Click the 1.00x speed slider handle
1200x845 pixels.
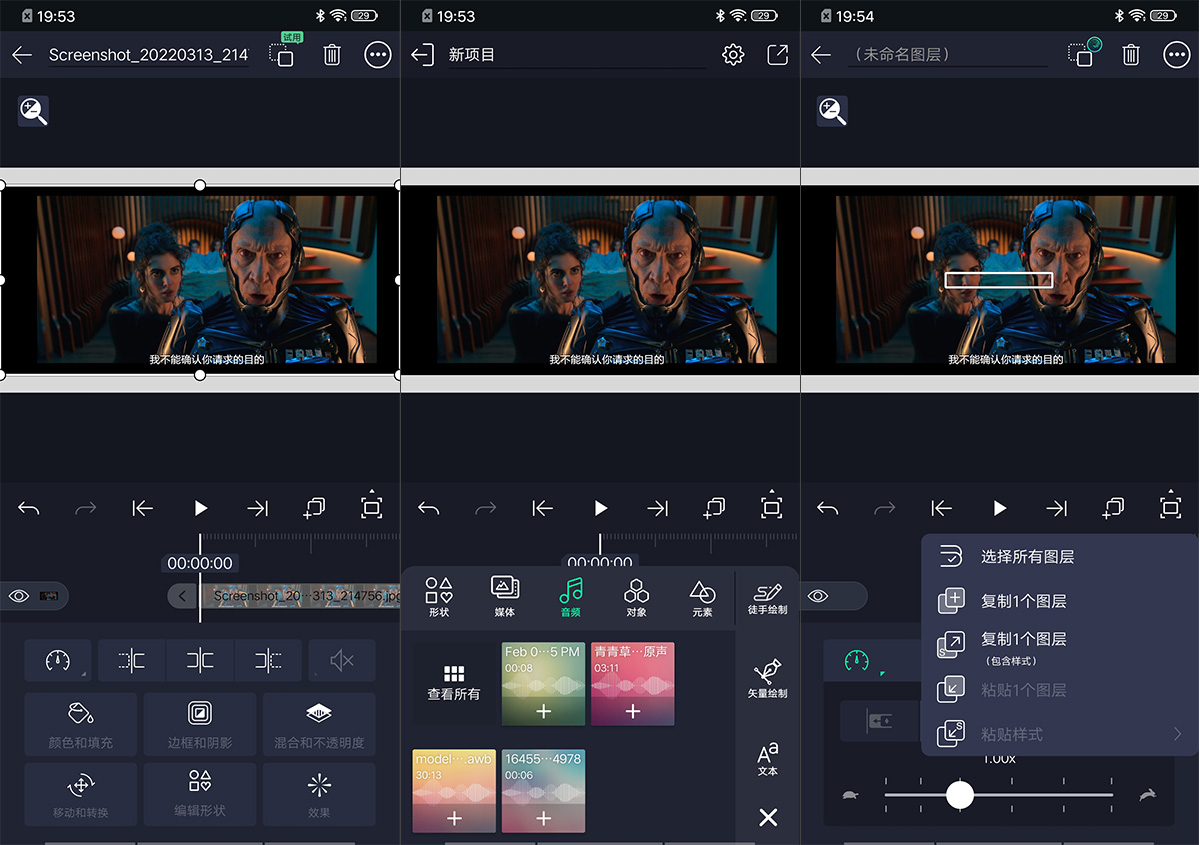[960, 795]
